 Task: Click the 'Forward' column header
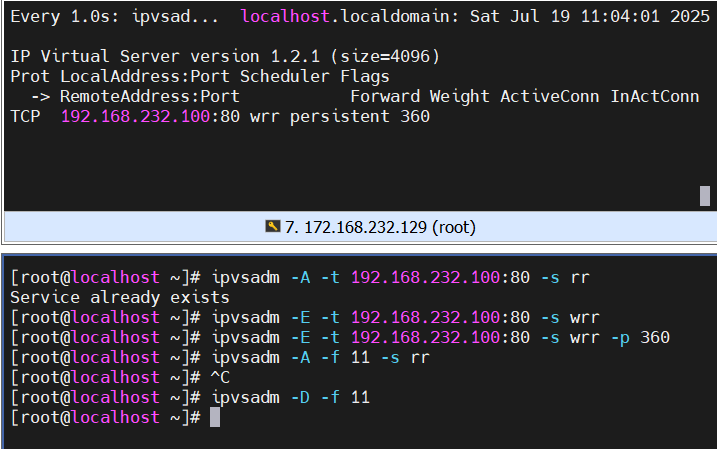coord(385,96)
